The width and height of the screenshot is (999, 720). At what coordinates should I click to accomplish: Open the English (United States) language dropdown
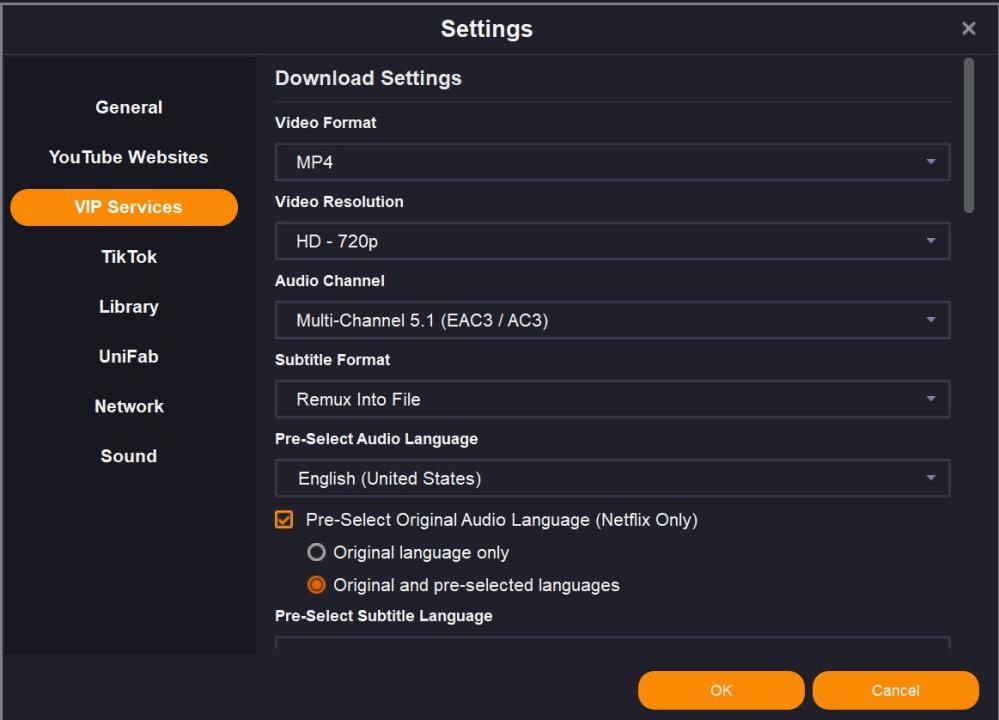612,478
